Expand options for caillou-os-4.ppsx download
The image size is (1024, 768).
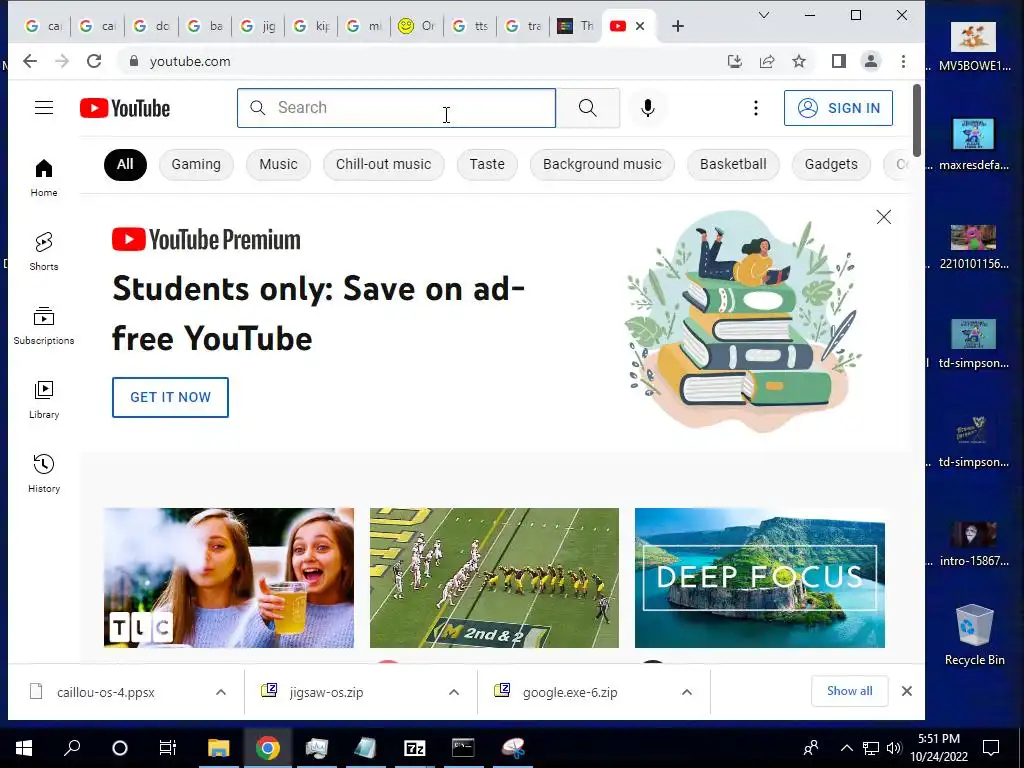click(x=221, y=692)
